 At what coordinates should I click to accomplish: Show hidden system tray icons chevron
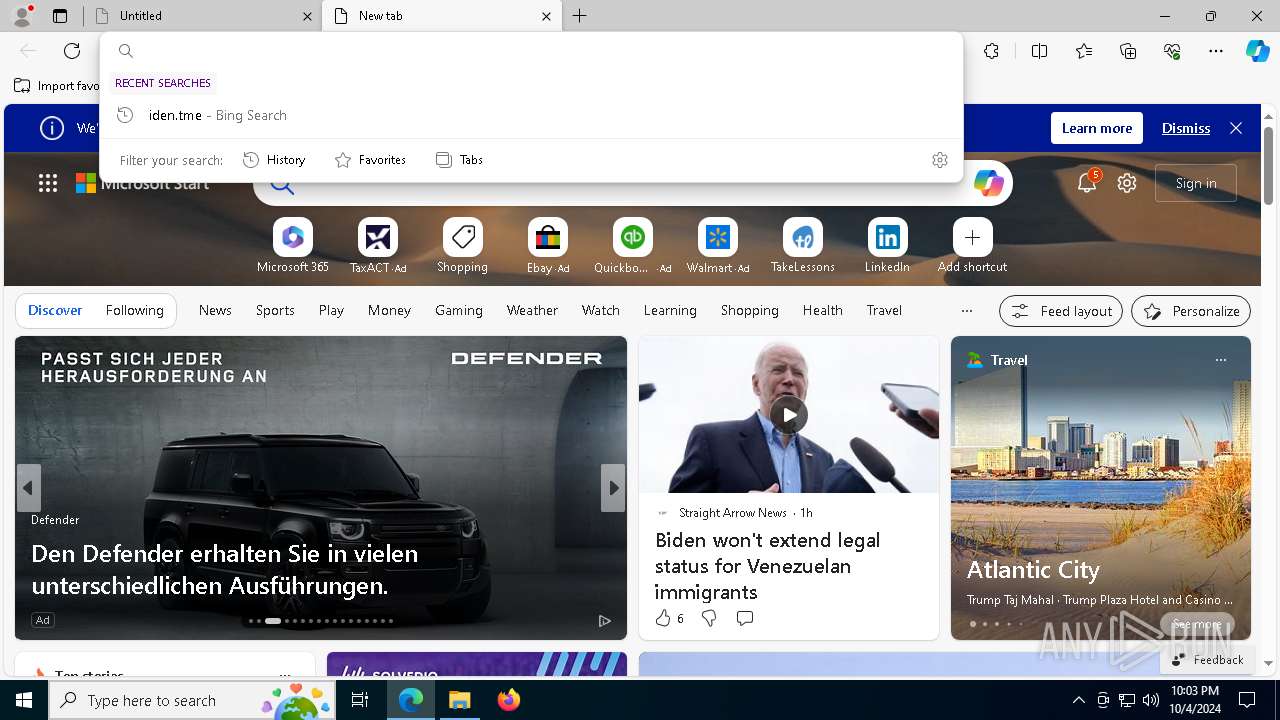[x=1078, y=700]
